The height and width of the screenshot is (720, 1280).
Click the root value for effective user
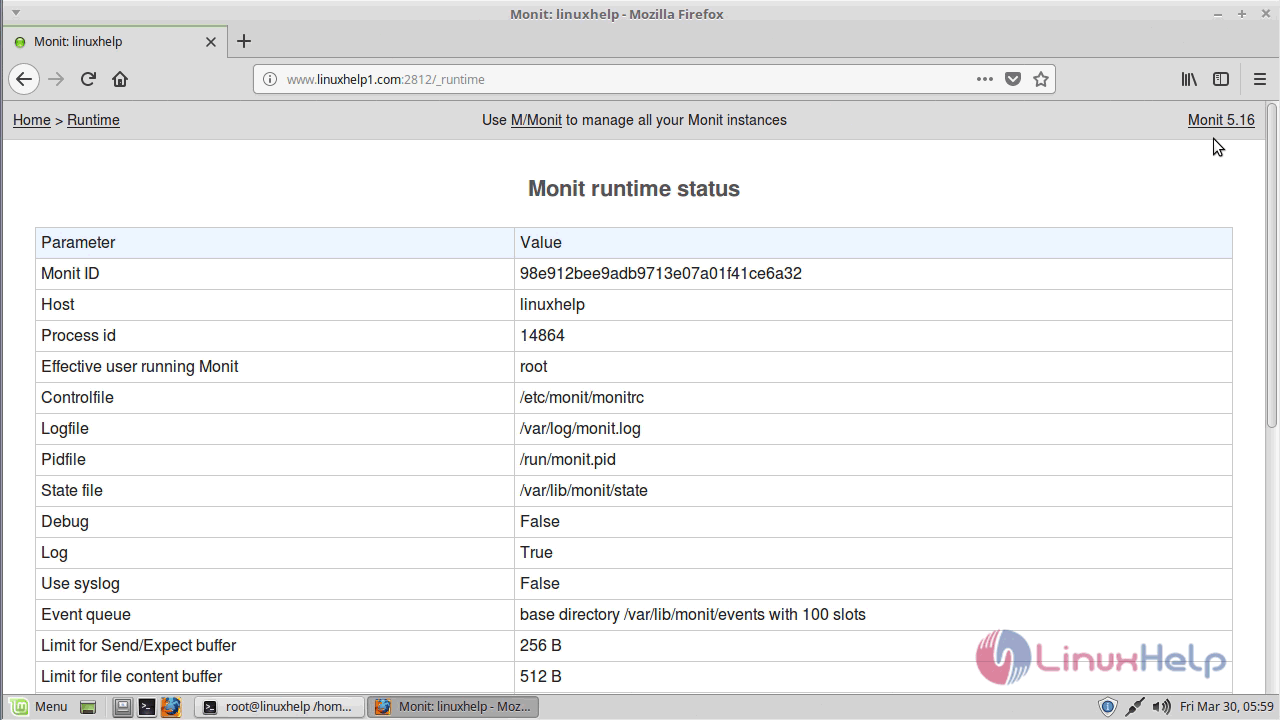point(534,366)
